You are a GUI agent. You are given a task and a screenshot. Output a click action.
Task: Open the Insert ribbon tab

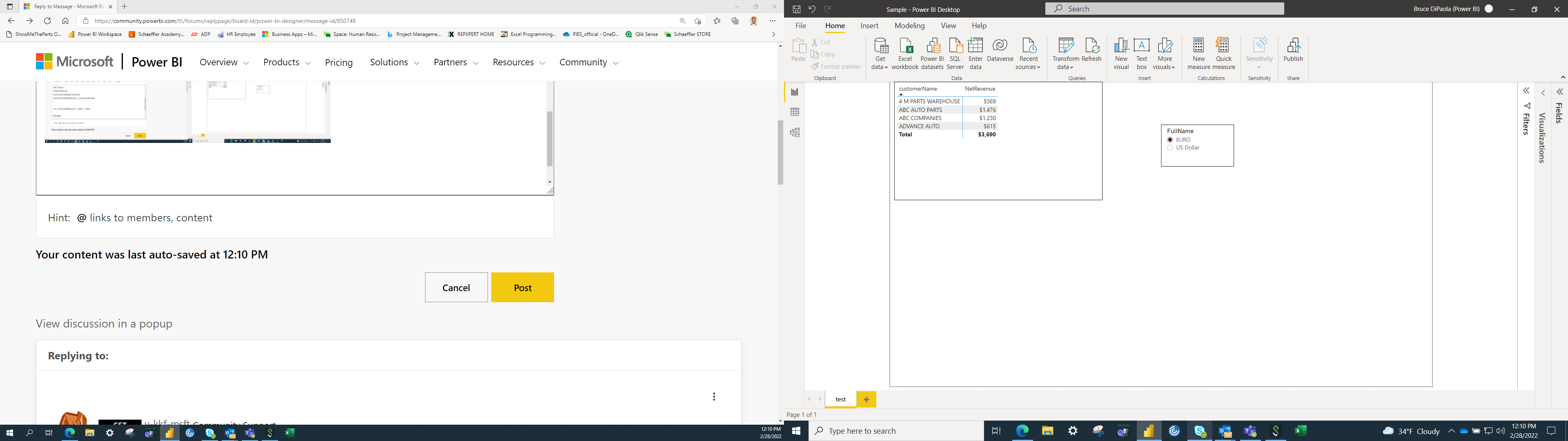869,26
